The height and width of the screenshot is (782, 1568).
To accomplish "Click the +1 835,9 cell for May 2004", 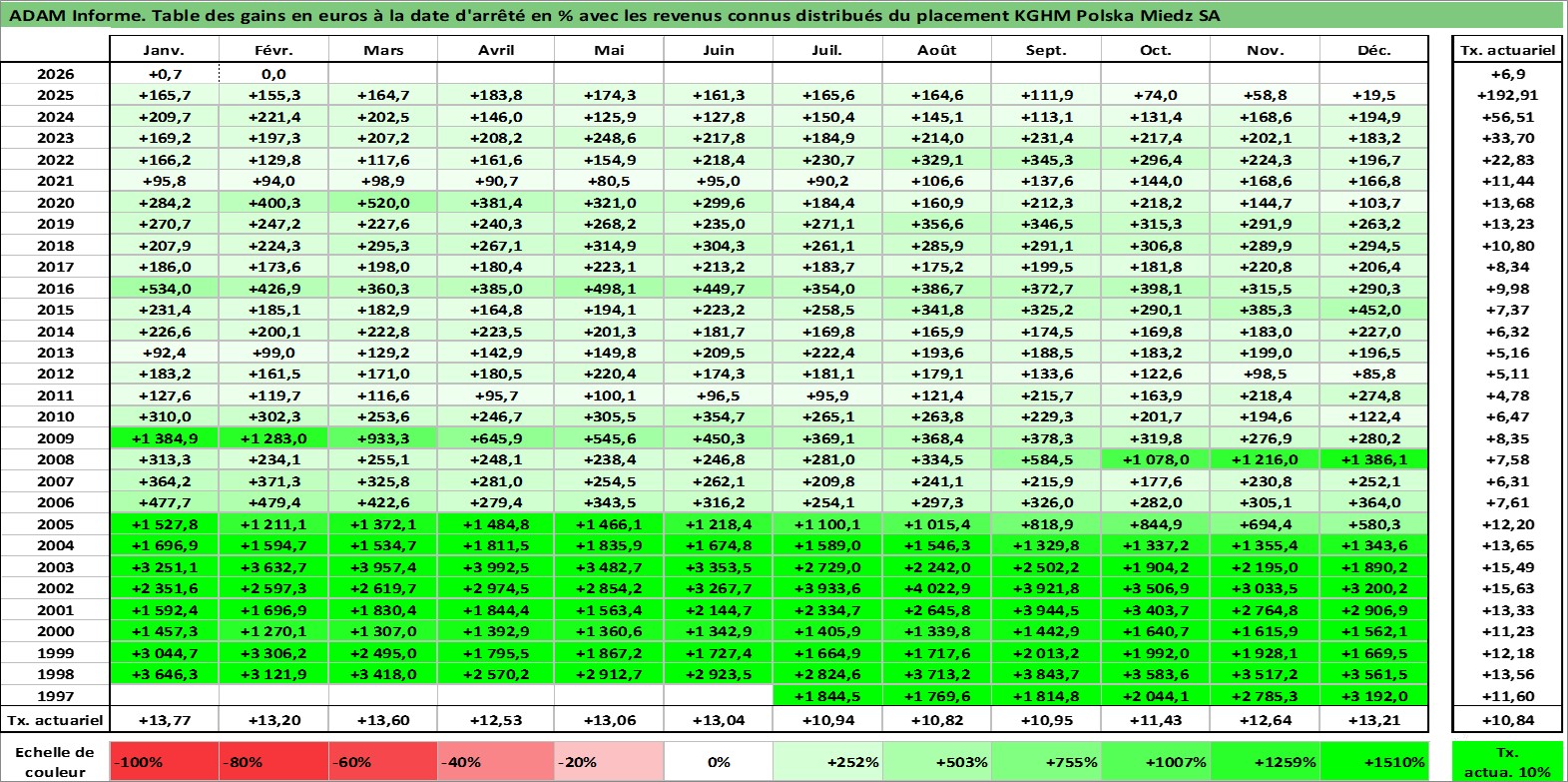I will point(609,545).
